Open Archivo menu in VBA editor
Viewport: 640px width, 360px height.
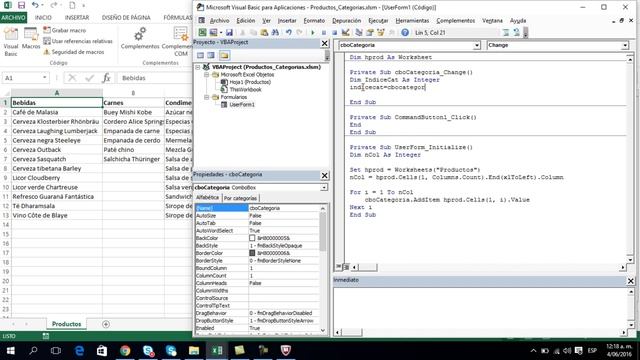click(219, 20)
